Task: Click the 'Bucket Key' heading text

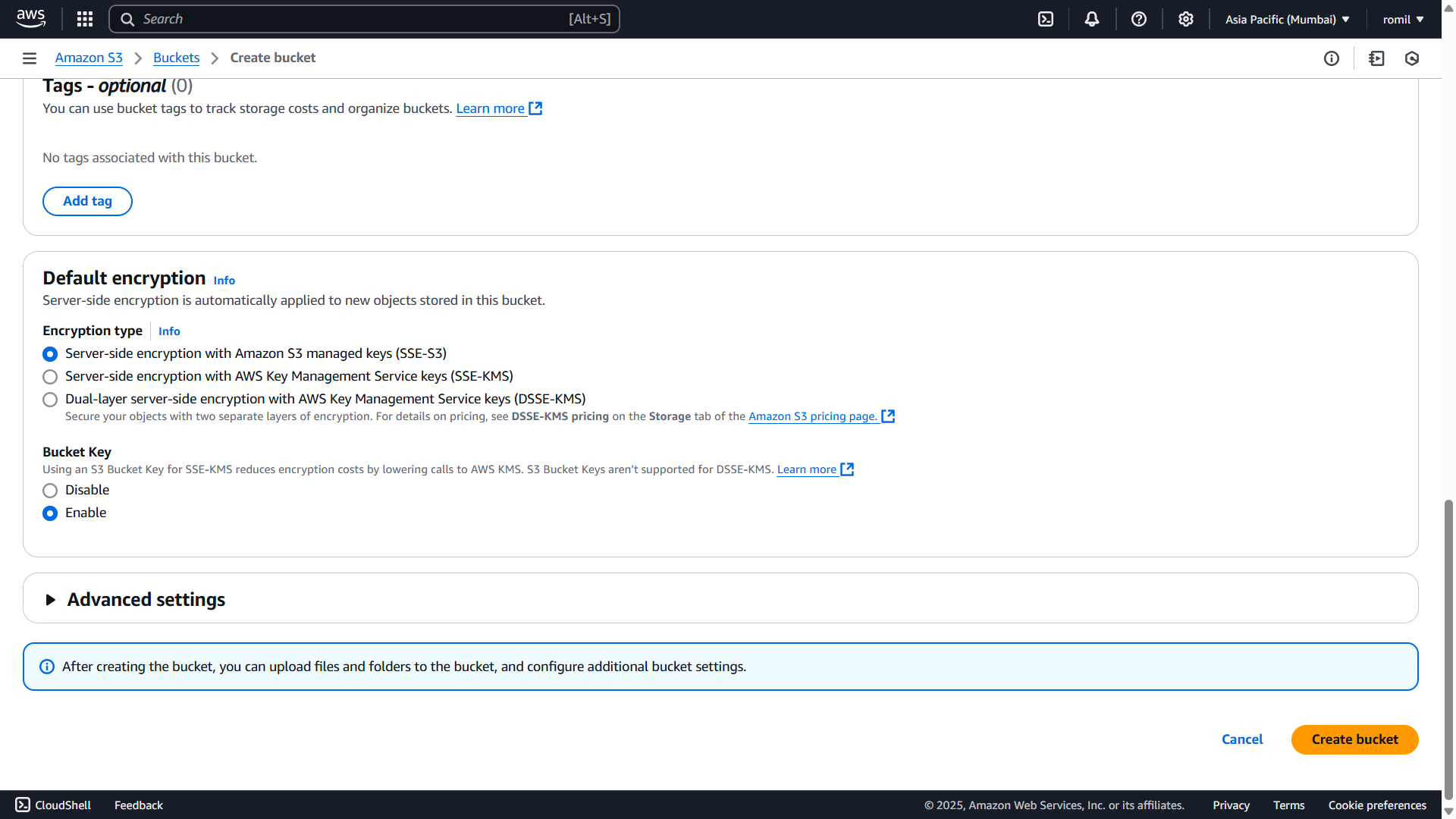Action: pos(77,452)
